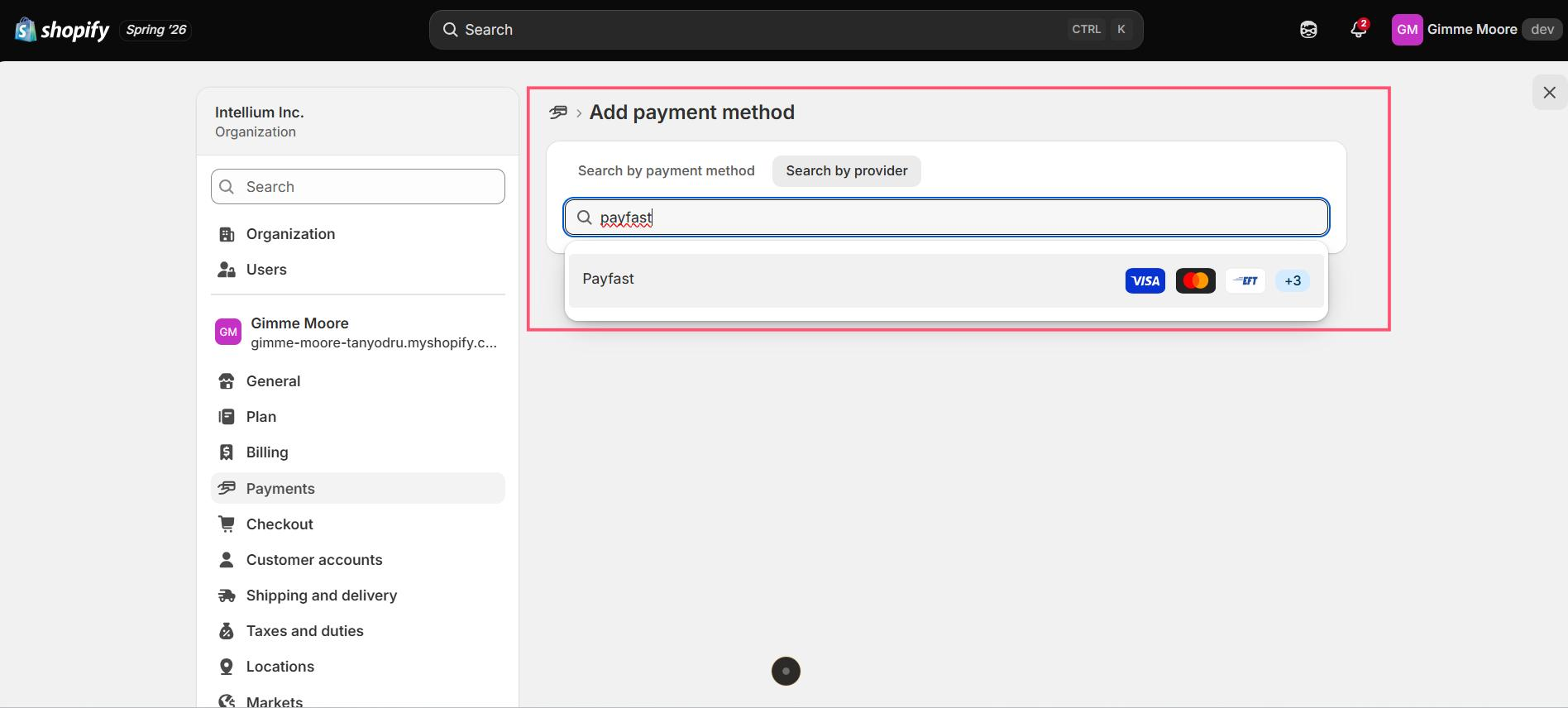Click the Visa card icon
Image resolution: width=1568 pixels, height=708 pixels.
click(x=1145, y=281)
